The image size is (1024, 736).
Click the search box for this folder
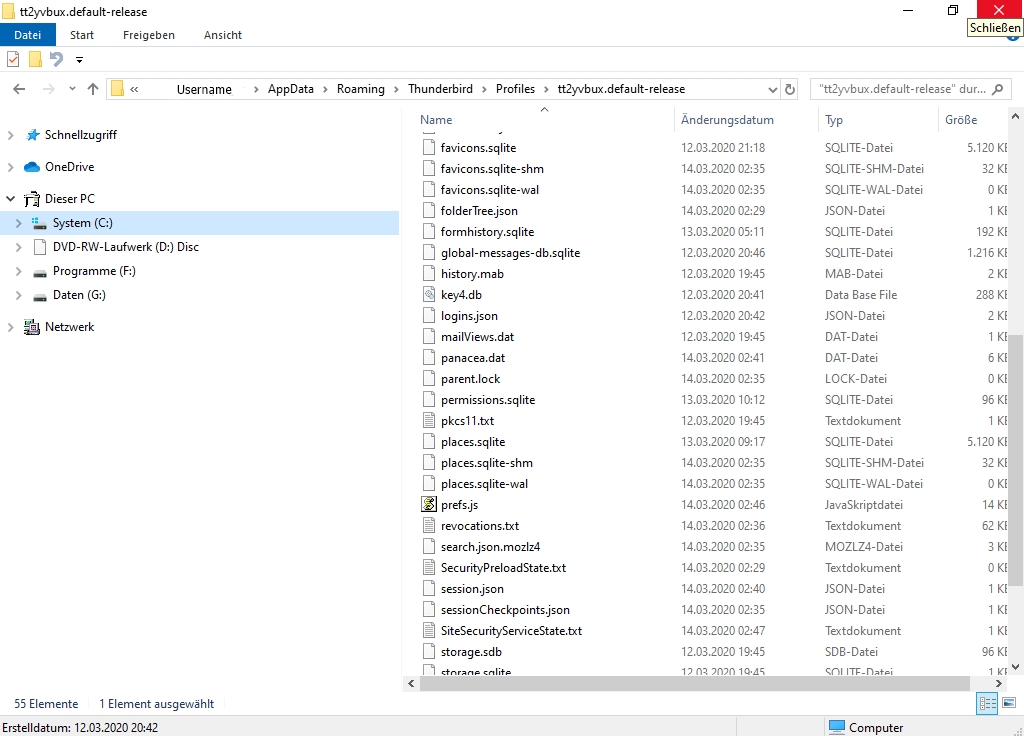900,89
